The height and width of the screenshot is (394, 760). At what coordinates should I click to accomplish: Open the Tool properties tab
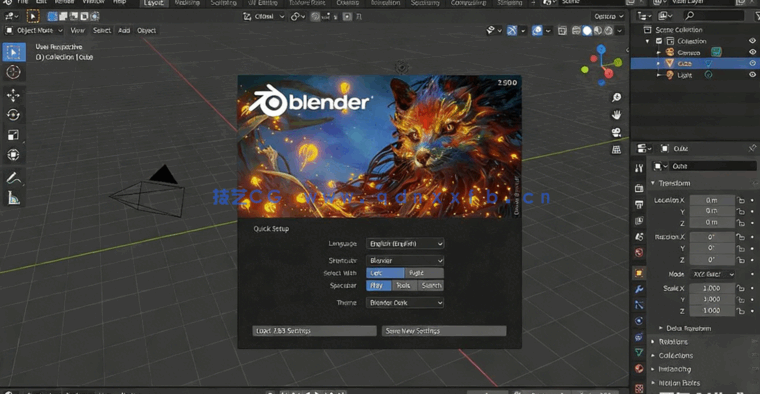tap(639, 168)
